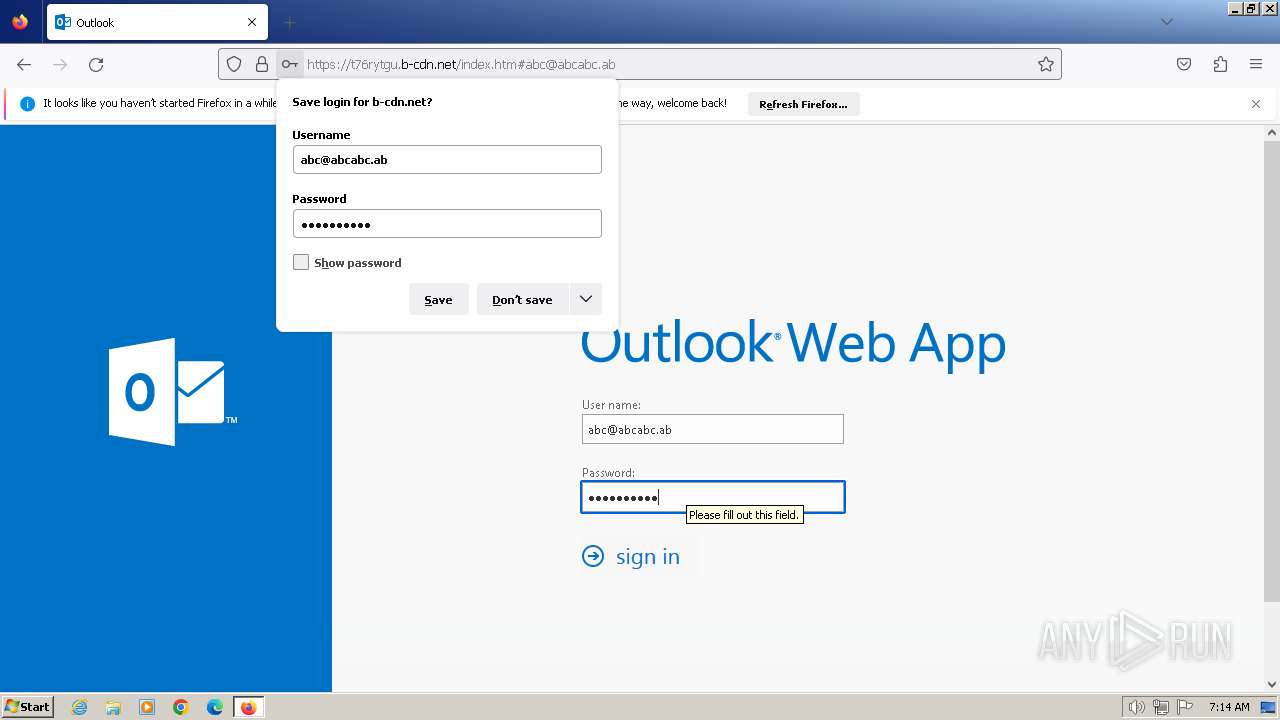Click the volume tray icon

pos(1136,707)
